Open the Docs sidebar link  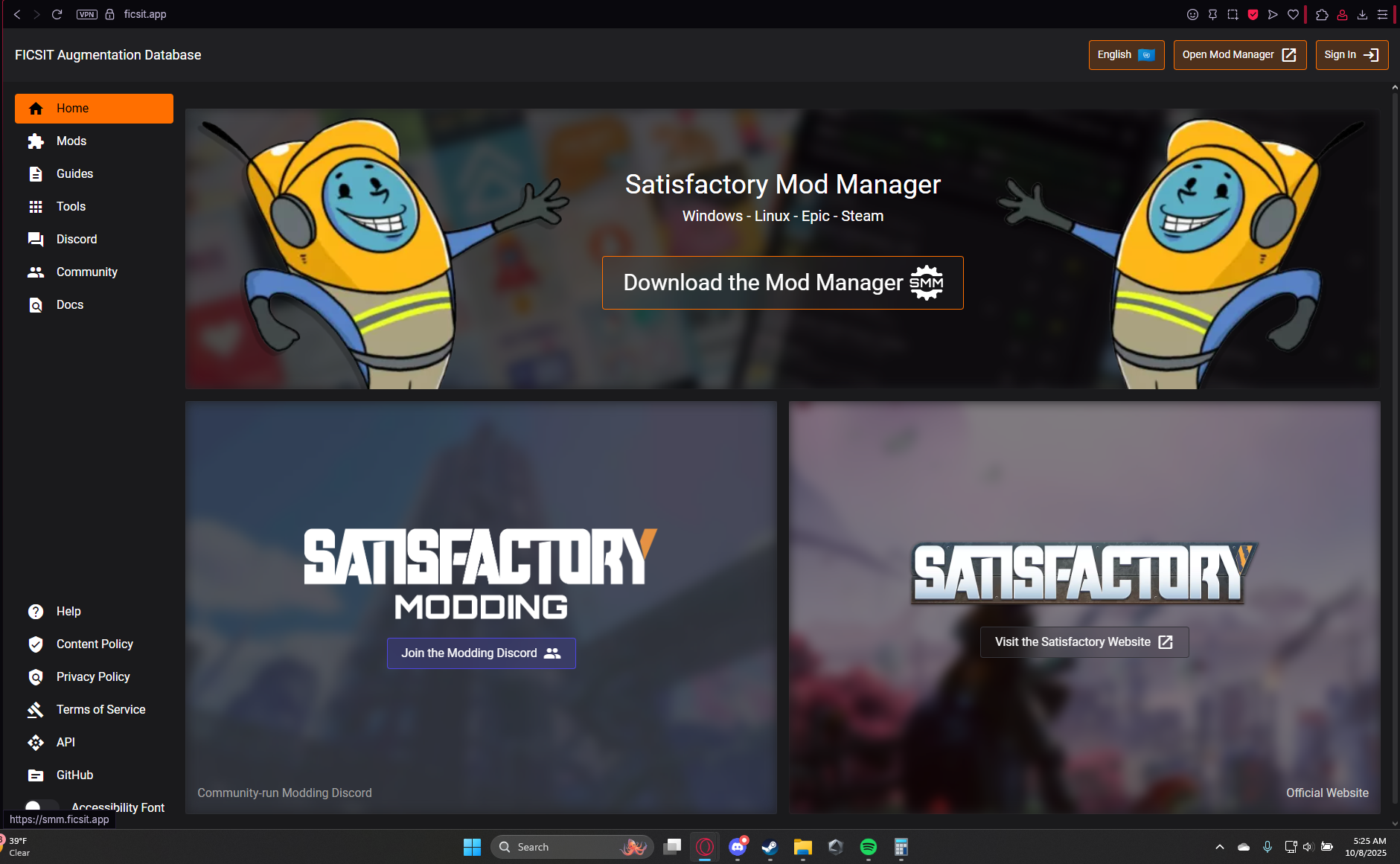tap(94, 305)
